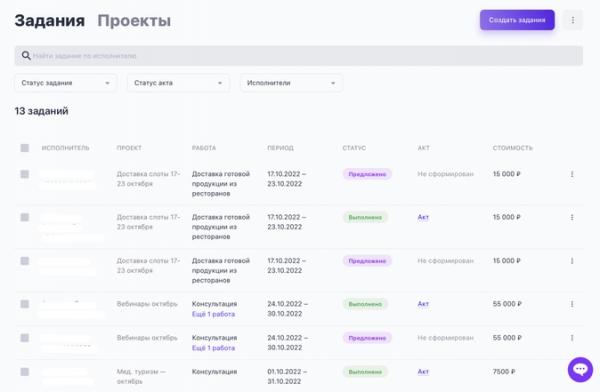Check the Вебинары октябрь row with Выполнено
This screenshot has height=392, width=600.
24,304
